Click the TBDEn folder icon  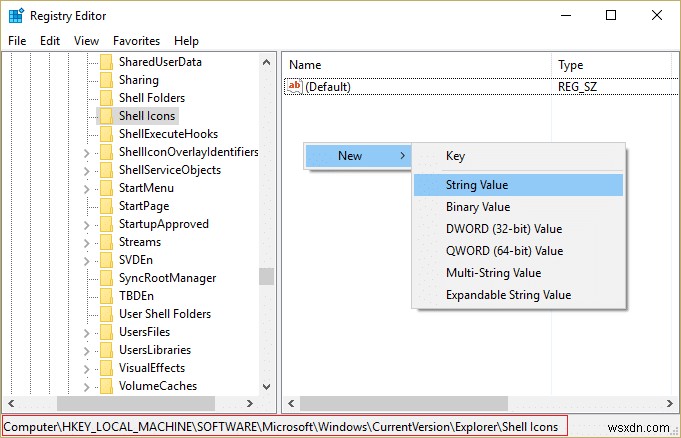(x=106, y=296)
